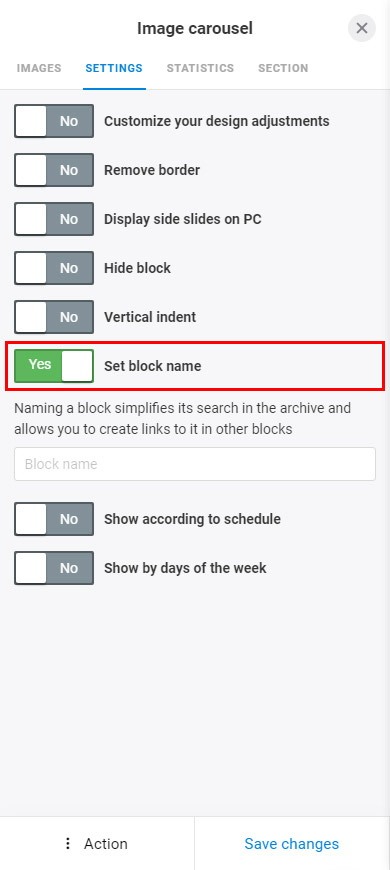This screenshot has height=870, width=390.
Task: Go to the Section tab
Action: (x=283, y=68)
